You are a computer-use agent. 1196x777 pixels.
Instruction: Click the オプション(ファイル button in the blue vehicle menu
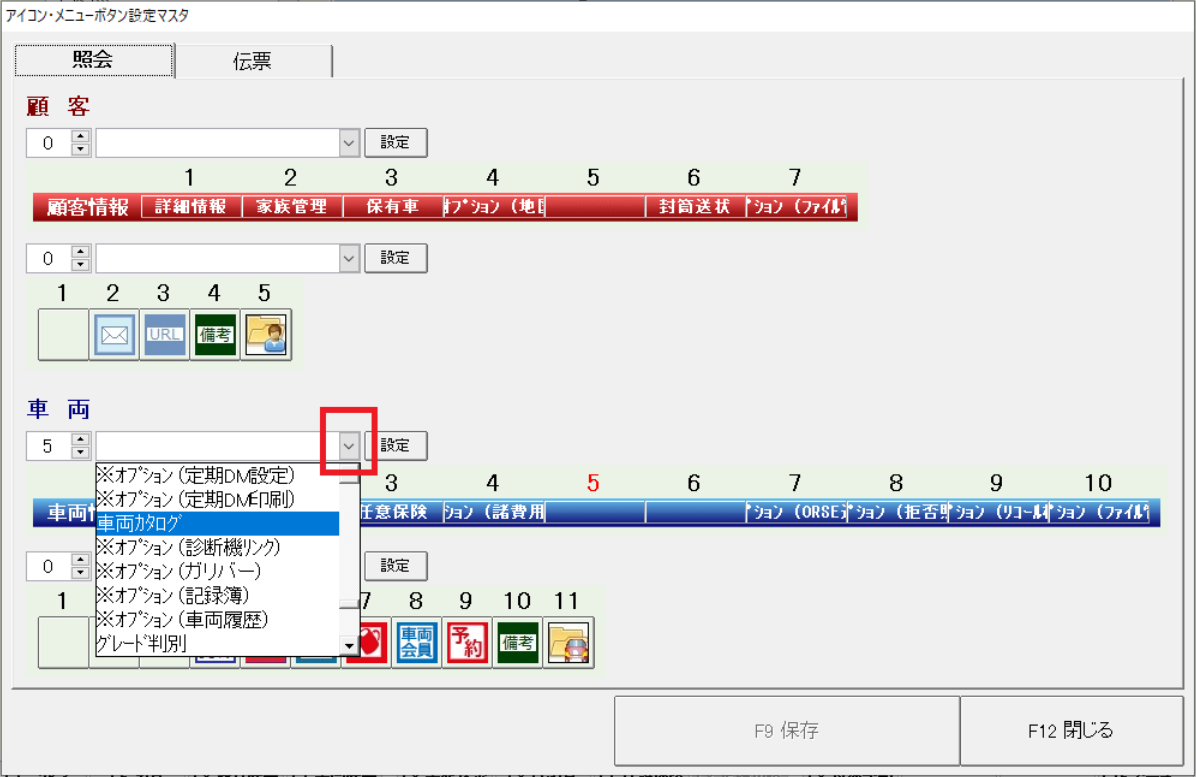point(1099,512)
